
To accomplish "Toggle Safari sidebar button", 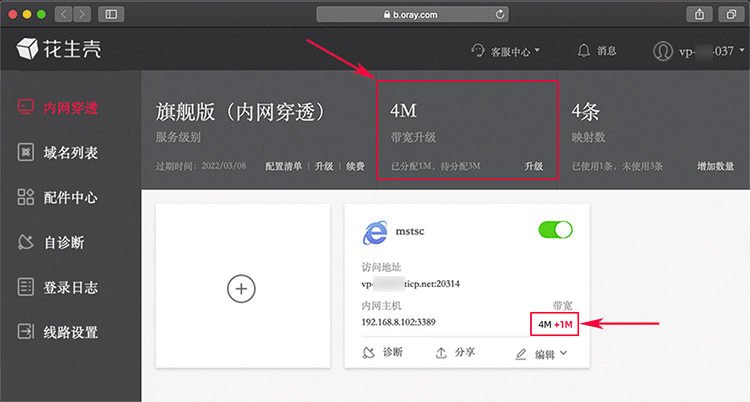I will (111, 14).
